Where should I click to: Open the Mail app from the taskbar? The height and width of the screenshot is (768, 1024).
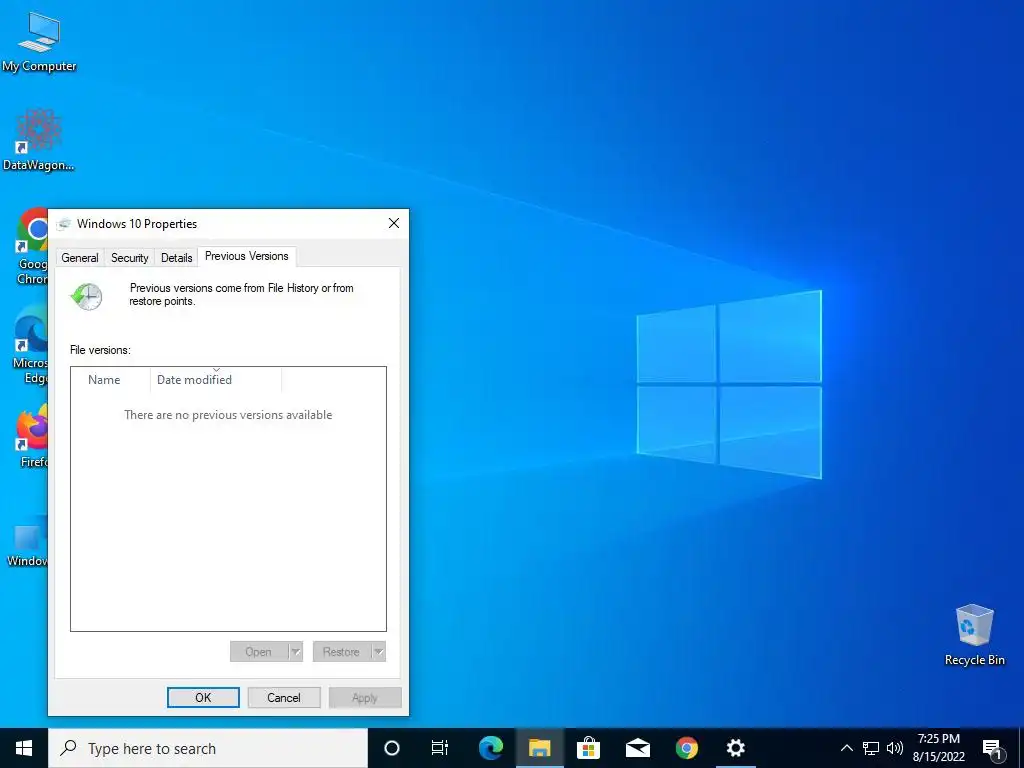pos(637,748)
